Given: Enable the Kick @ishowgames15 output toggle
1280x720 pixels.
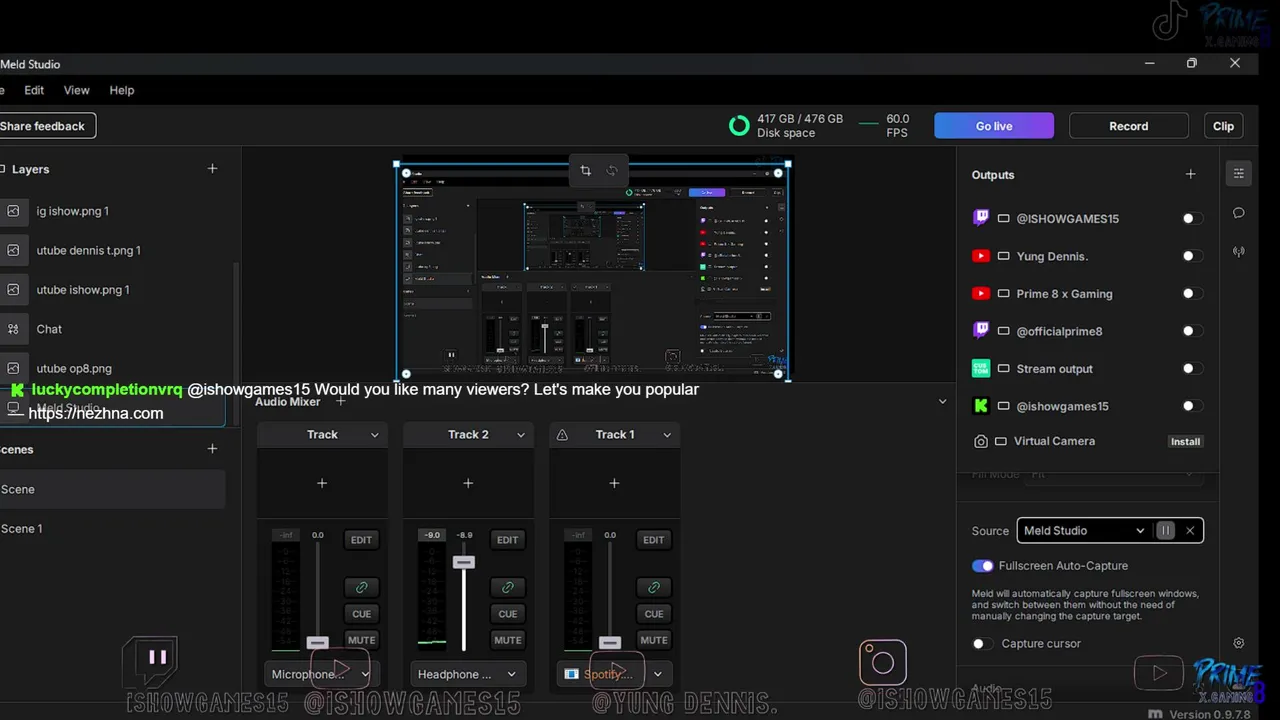Looking at the screenshot, I should click(1192, 406).
